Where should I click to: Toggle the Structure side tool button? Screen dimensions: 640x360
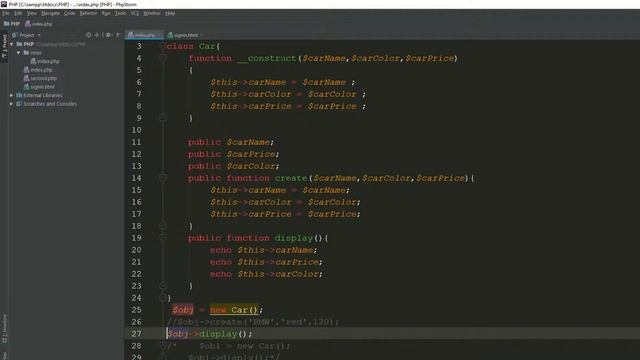[4, 329]
